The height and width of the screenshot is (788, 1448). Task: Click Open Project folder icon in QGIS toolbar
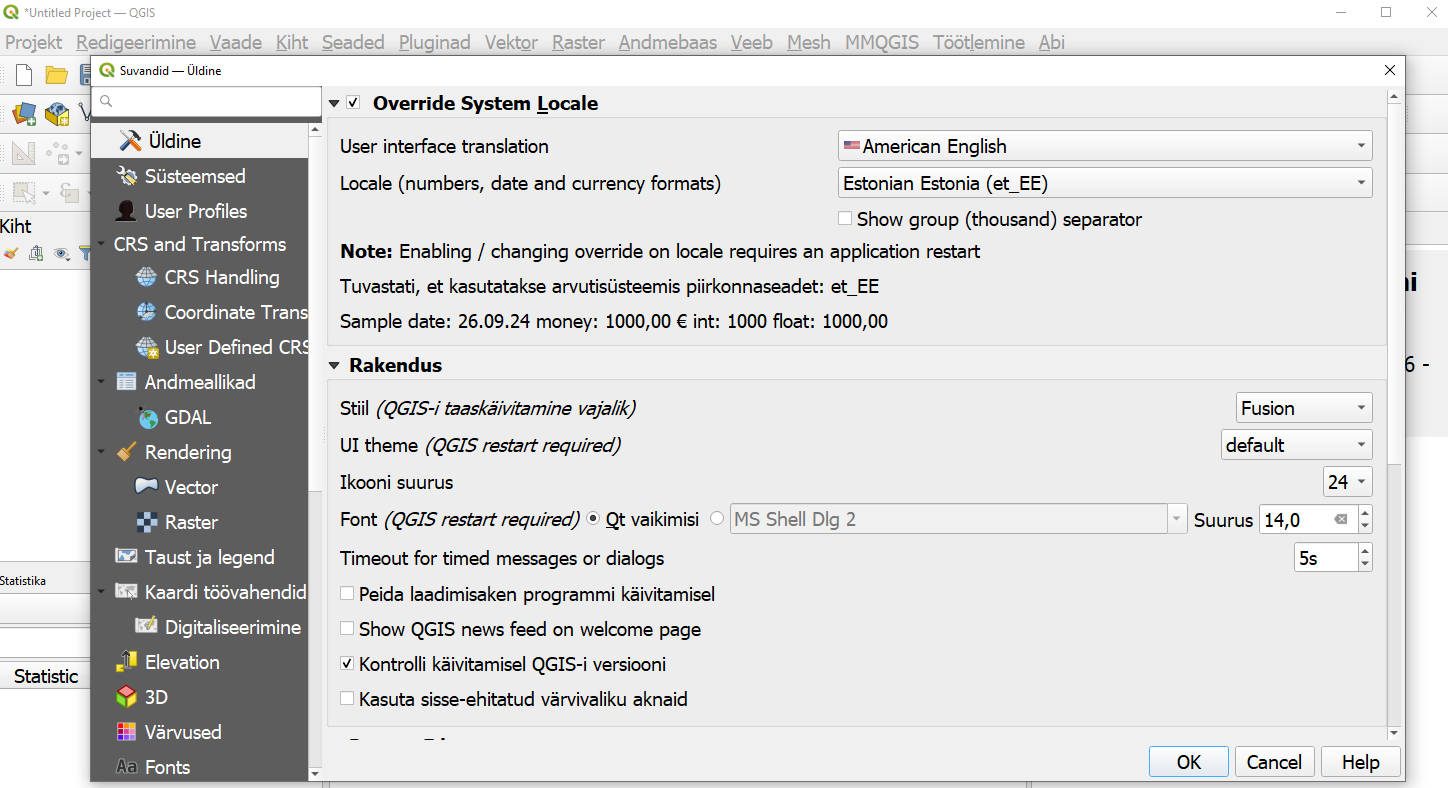coord(56,74)
